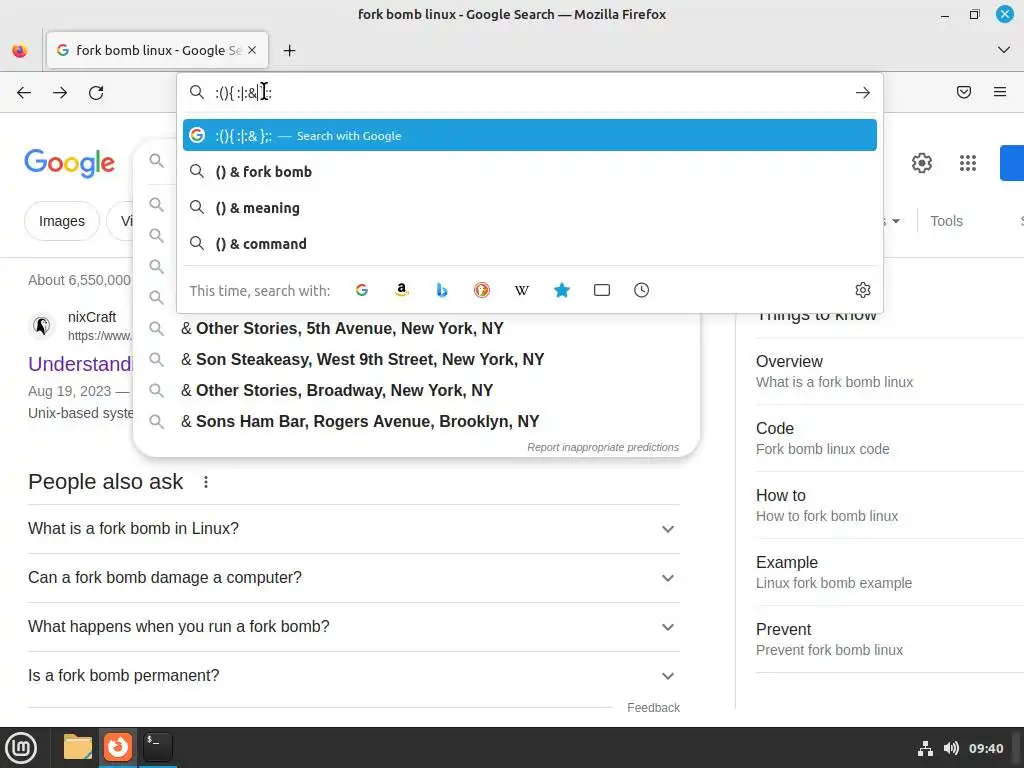
Task: Click the nixCraft site favicon
Action: pyautogui.click(x=42, y=325)
